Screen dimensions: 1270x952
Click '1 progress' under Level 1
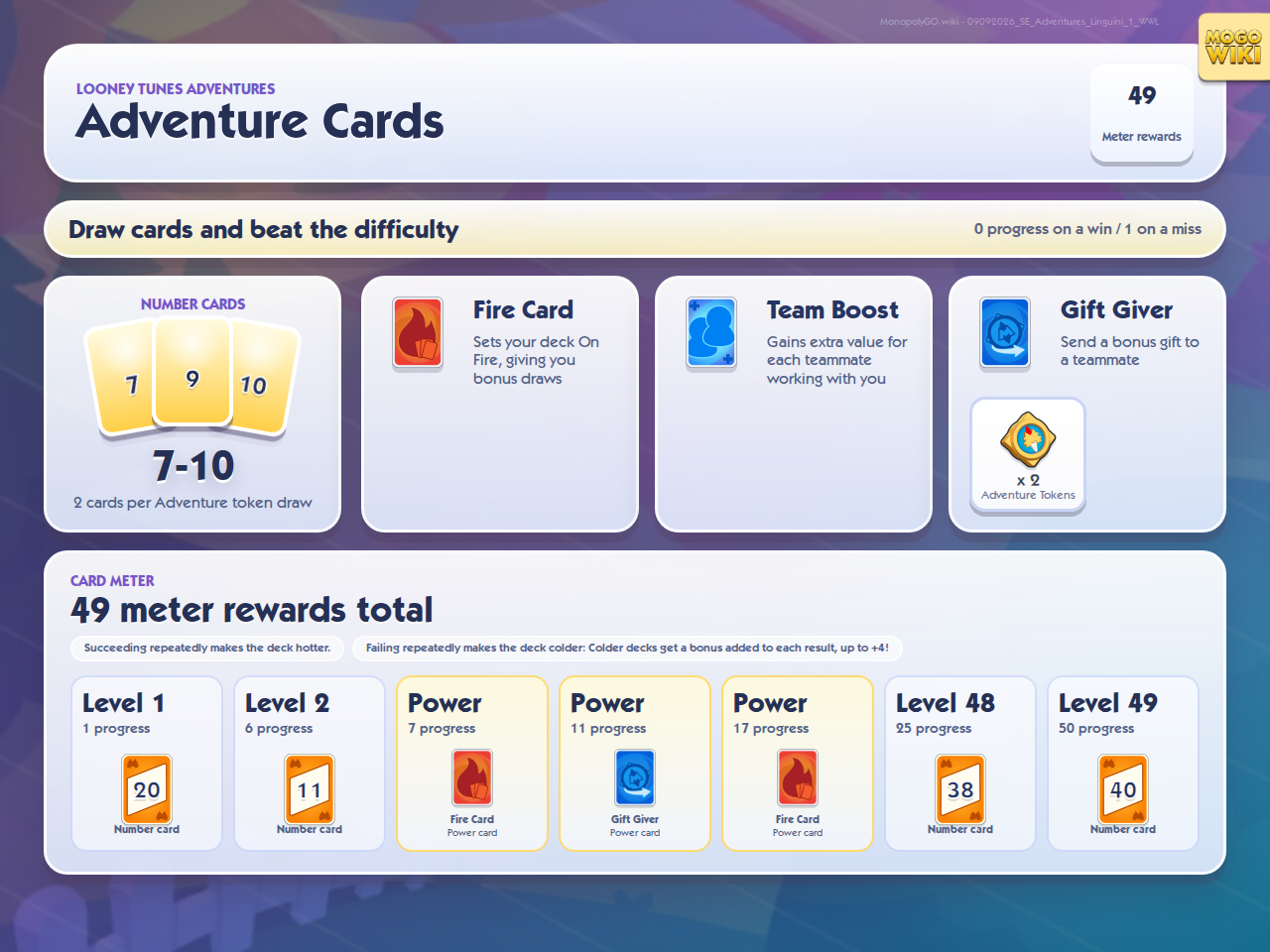click(x=116, y=729)
